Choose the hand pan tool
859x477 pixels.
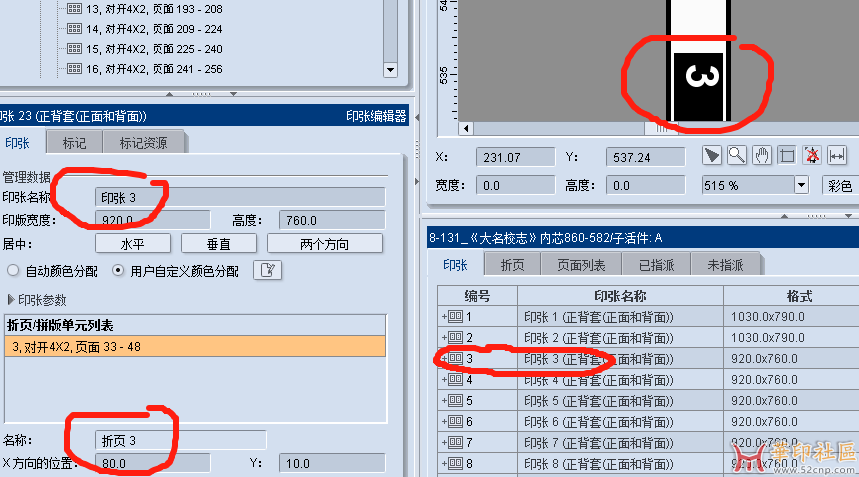(x=761, y=156)
